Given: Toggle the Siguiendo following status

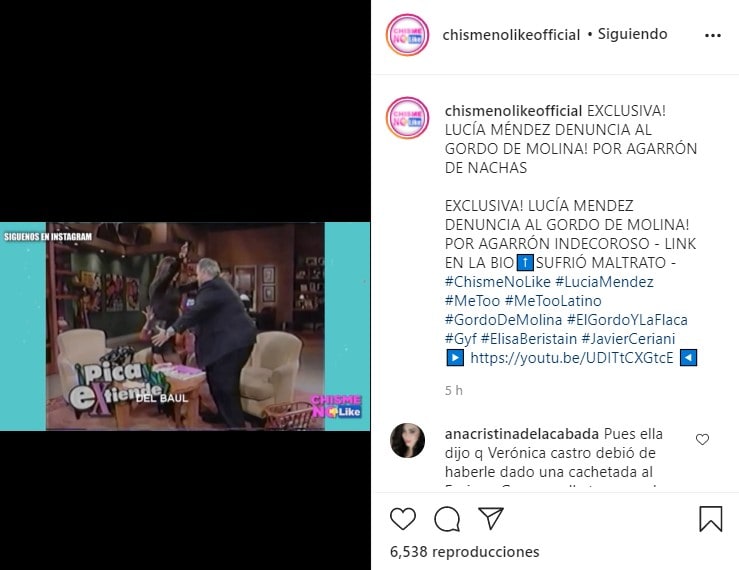Looking at the screenshot, I should 632,34.
